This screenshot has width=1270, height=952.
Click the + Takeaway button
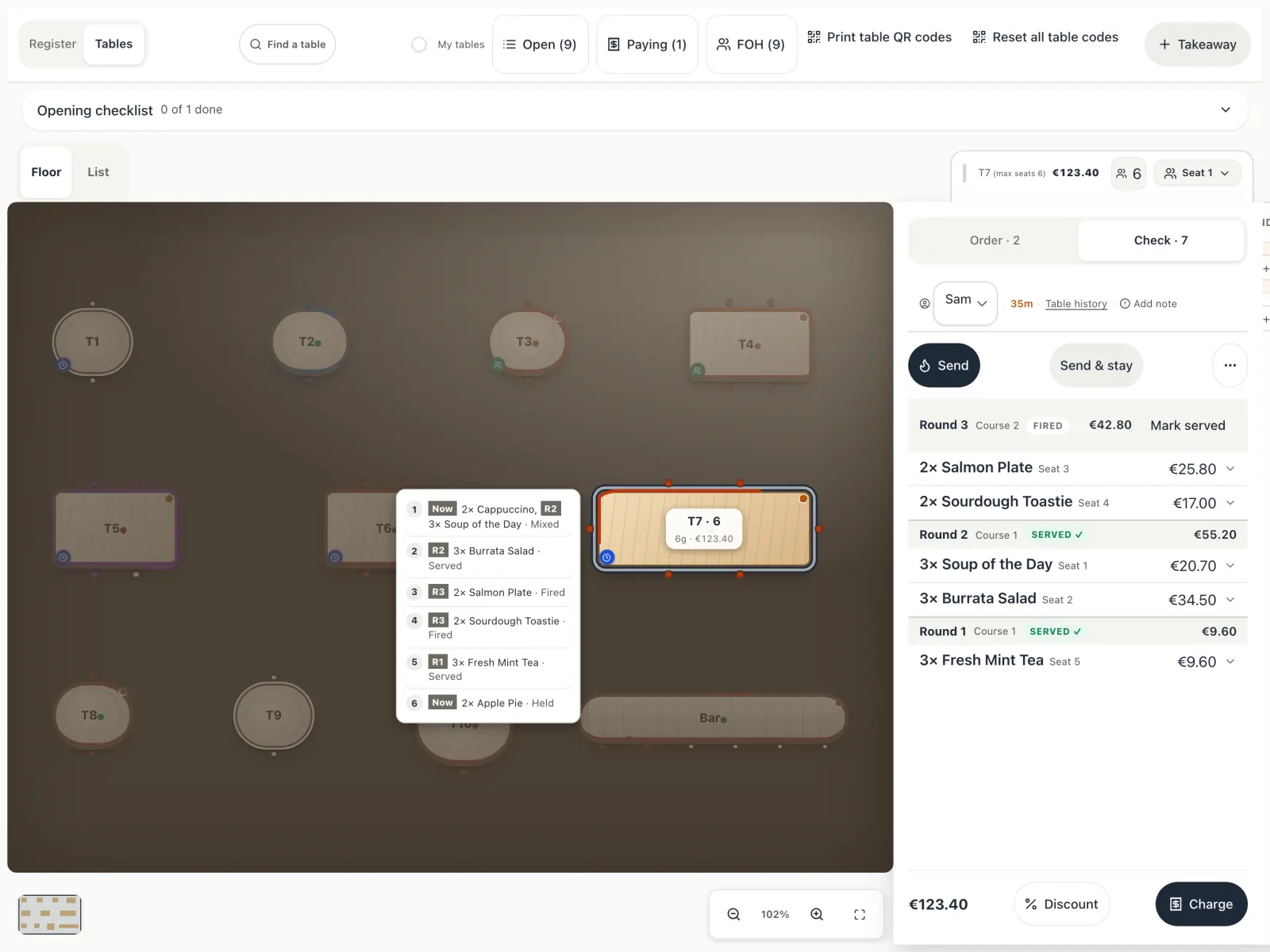[x=1198, y=44]
